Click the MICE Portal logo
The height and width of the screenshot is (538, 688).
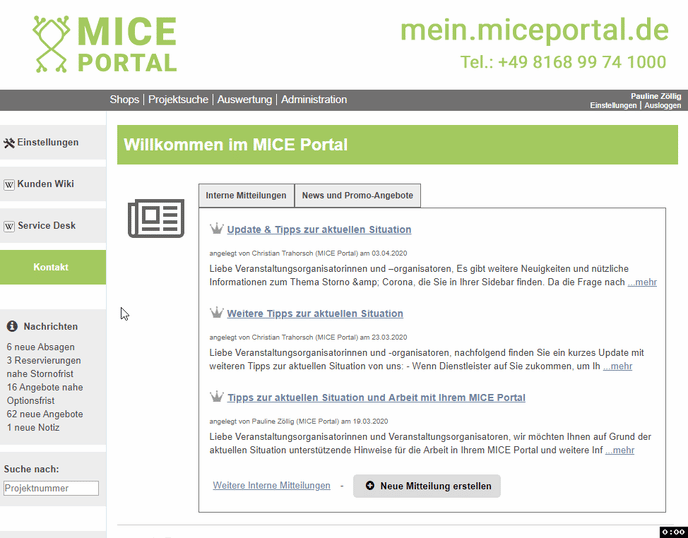tap(104, 45)
